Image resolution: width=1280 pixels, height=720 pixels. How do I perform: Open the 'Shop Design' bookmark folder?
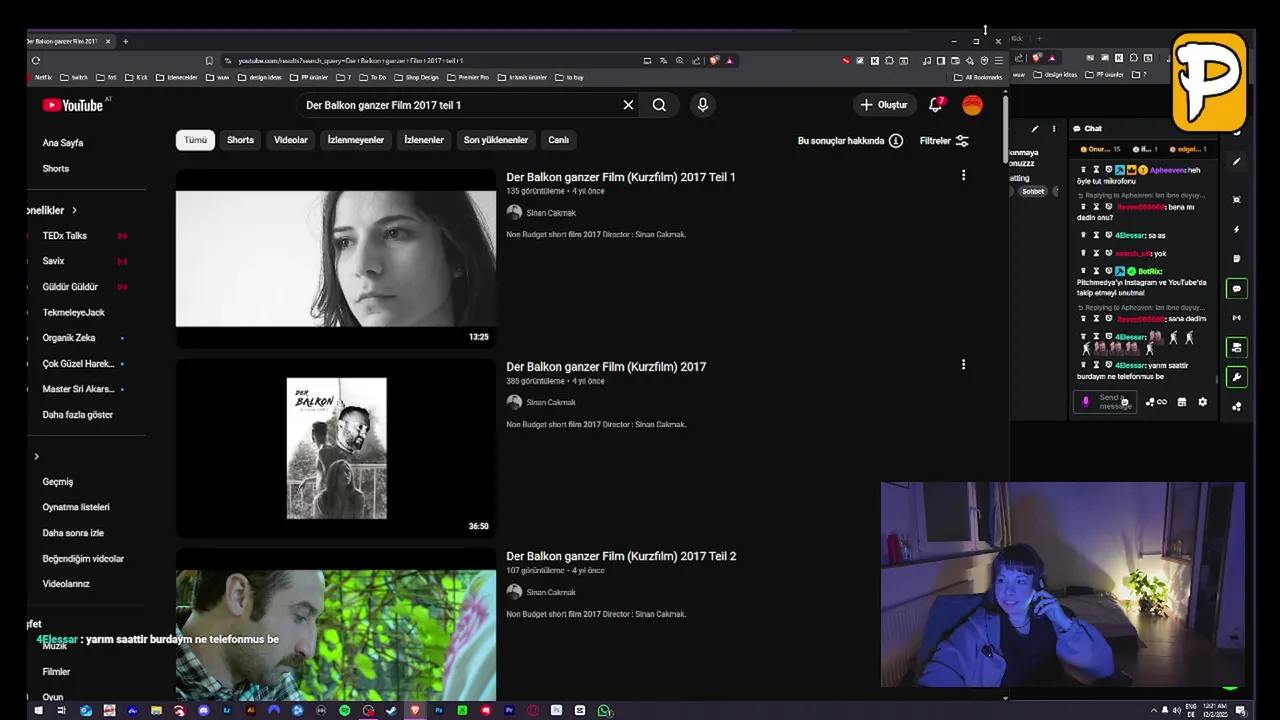tap(416, 77)
